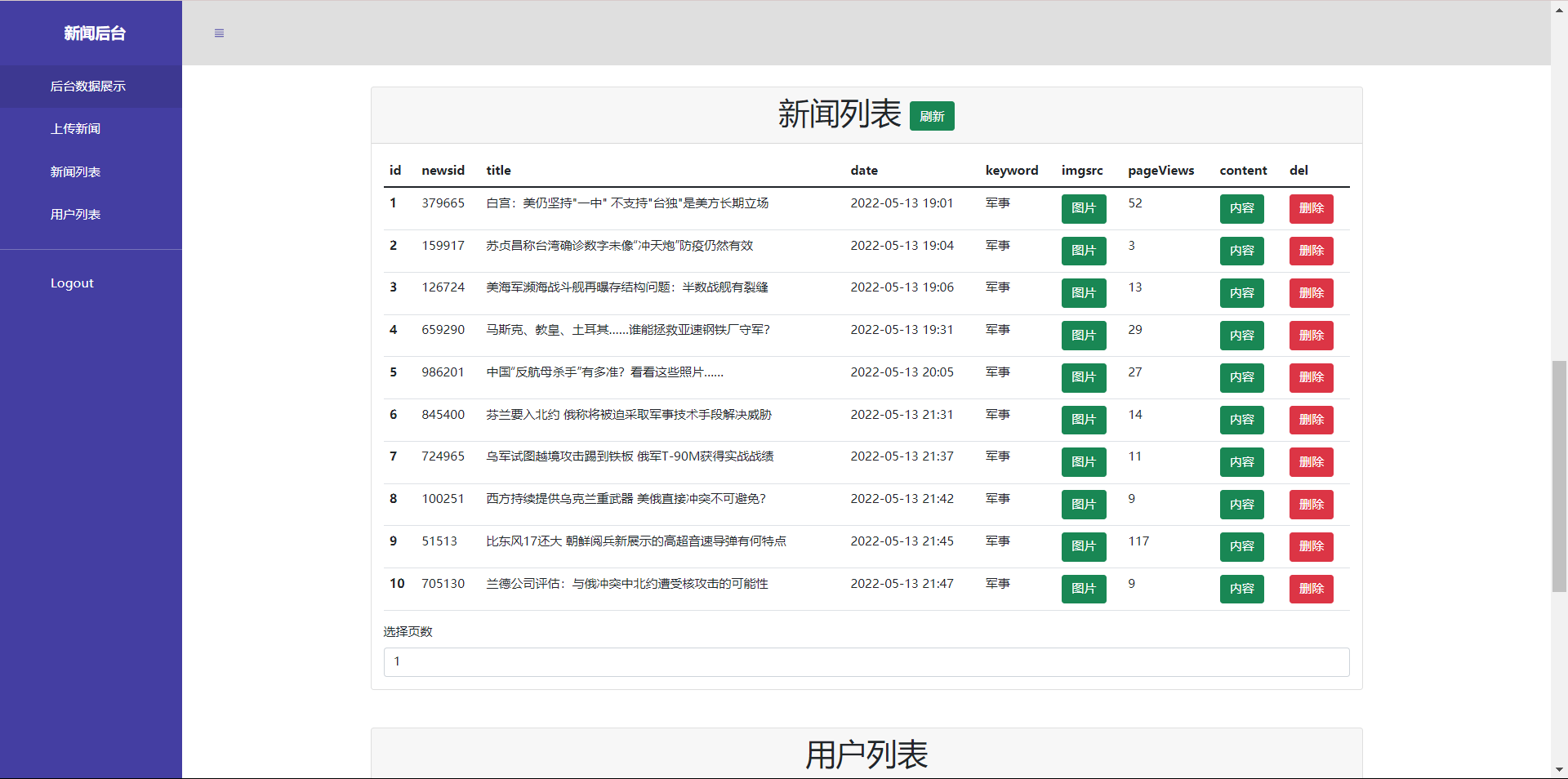The image size is (1568, 779).
Task: Open 内容 for newsid 845400
Action: tap(1242, 420)
